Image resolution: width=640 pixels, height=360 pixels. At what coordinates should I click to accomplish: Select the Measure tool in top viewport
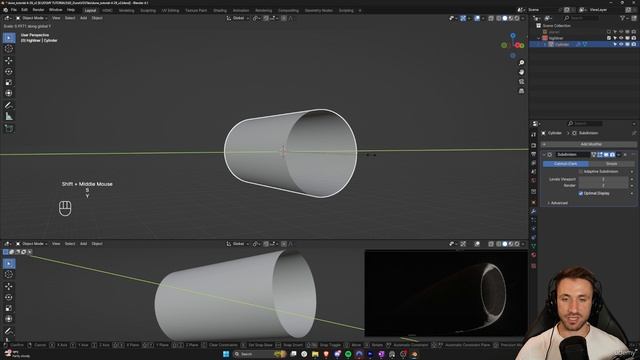click(x=9, y=117)
